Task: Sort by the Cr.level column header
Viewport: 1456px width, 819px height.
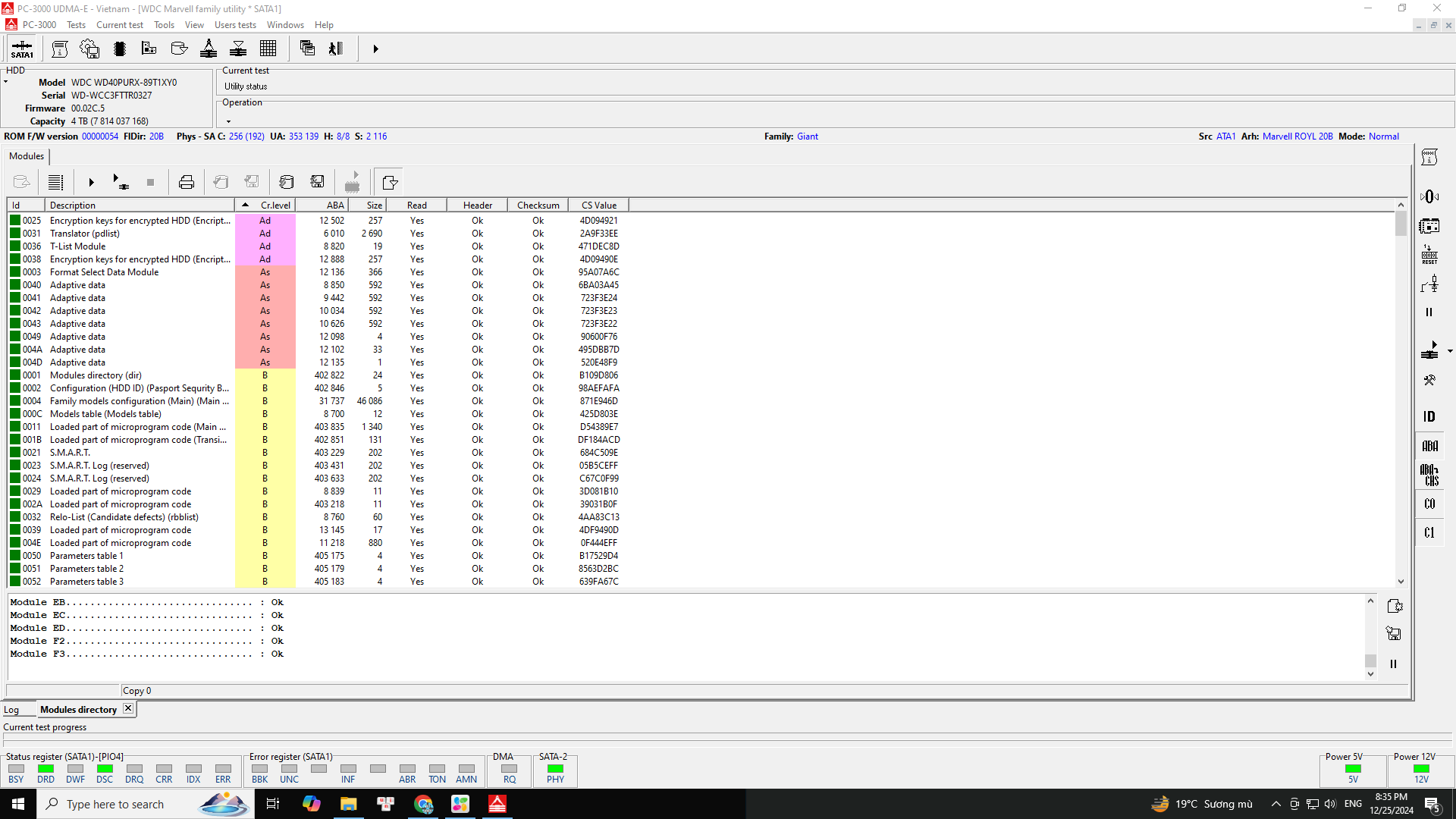Action: click(265, 206)
